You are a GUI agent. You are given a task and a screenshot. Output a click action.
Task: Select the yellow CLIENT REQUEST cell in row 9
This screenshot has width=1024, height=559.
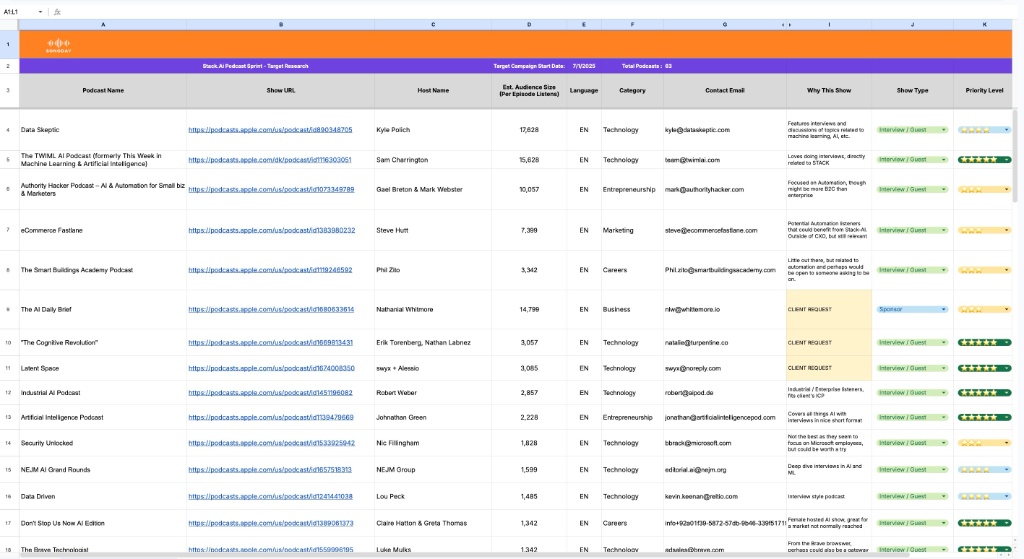[828, 309]
